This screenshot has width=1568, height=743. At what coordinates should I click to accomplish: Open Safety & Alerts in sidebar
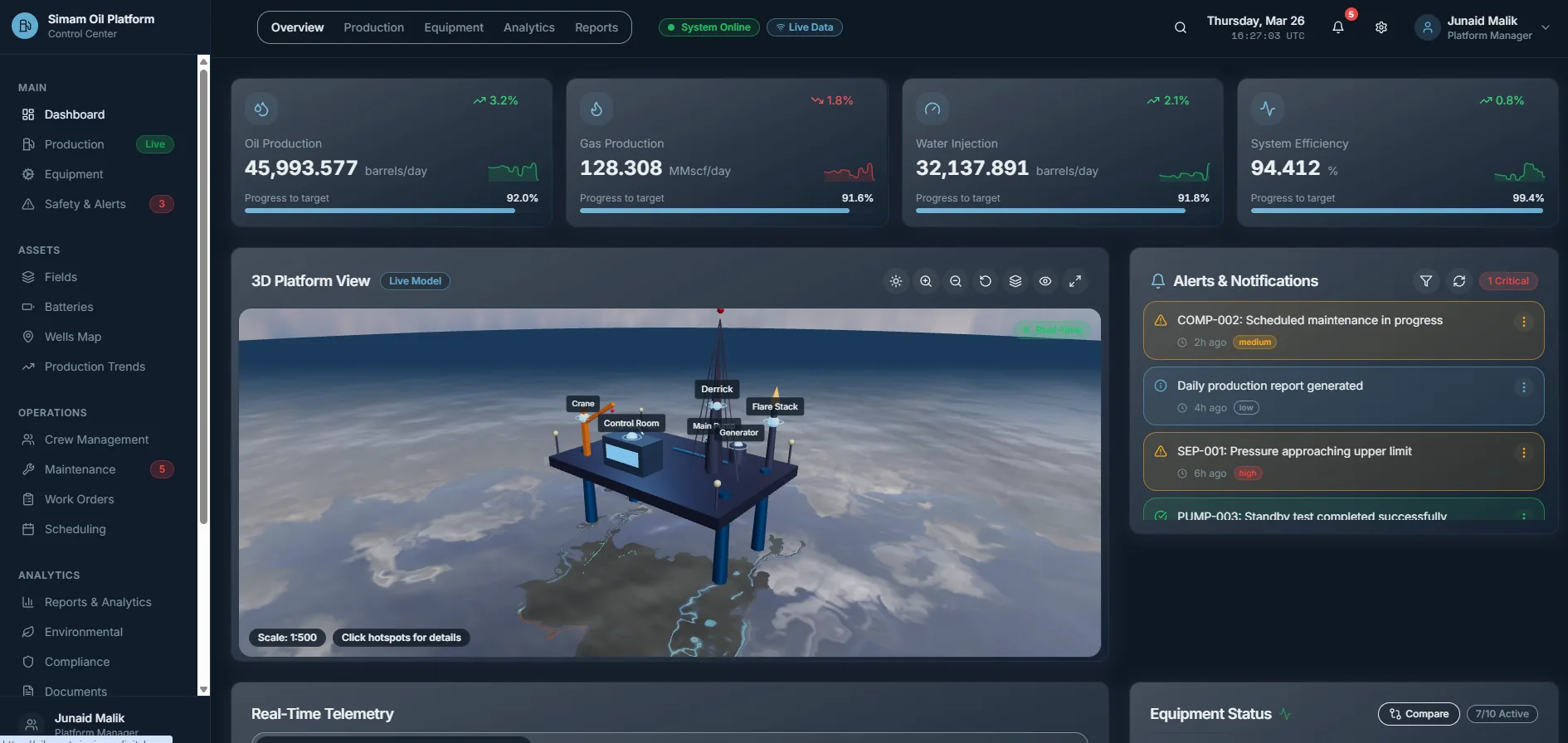pos(100,204)
